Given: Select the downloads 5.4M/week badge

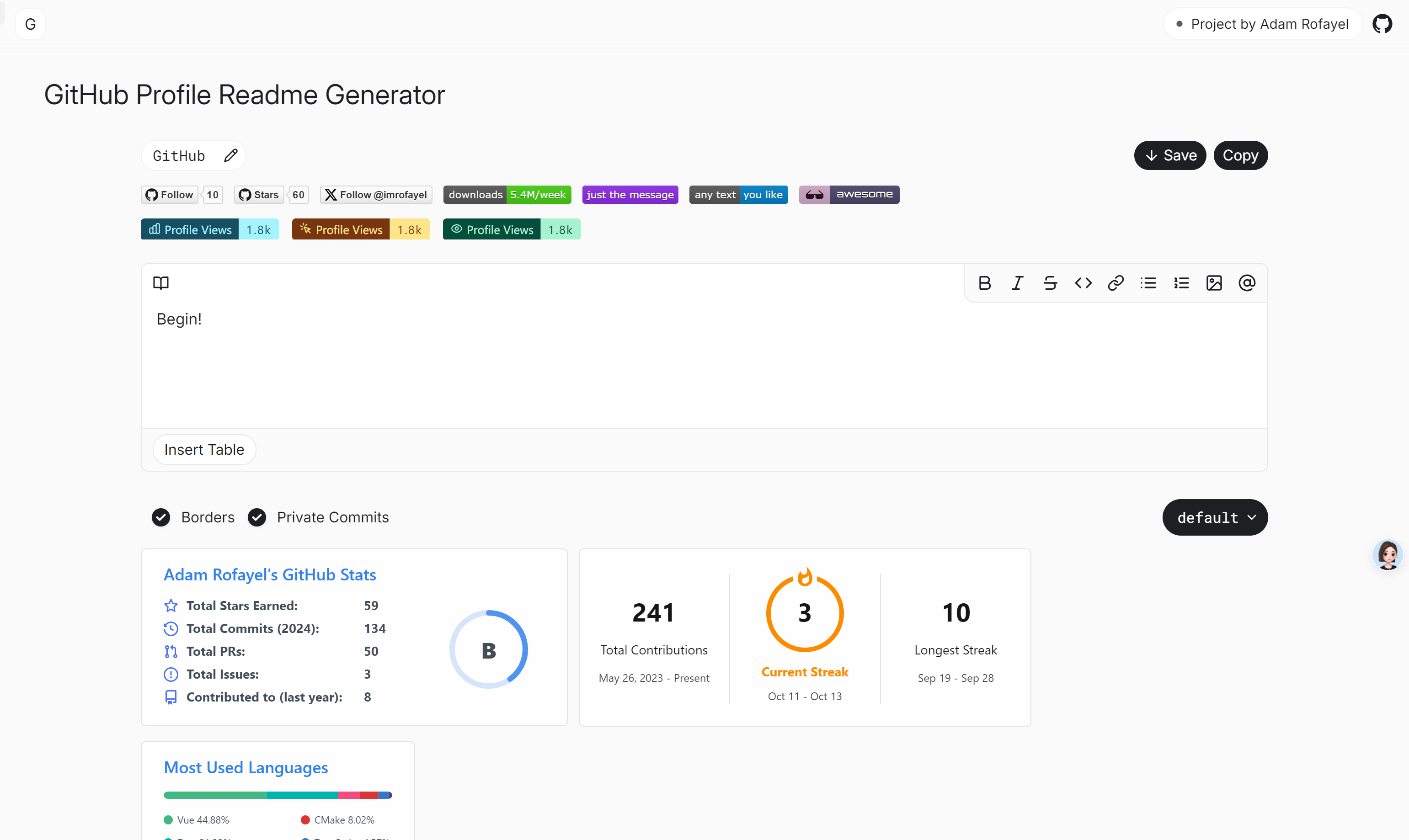Looking at the screenshot, I should point(507,195).
